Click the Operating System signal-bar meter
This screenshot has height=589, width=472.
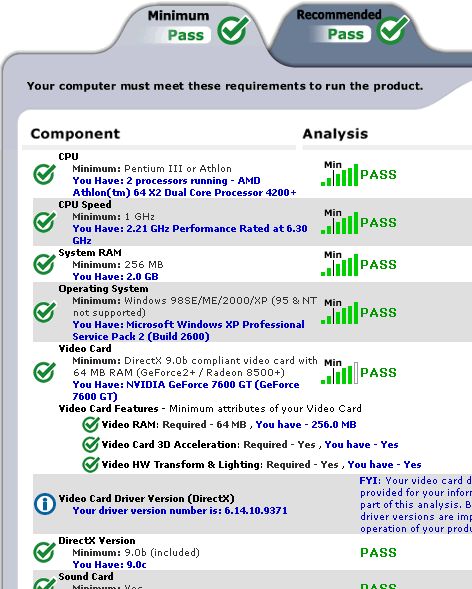click(x=339, y=311)
